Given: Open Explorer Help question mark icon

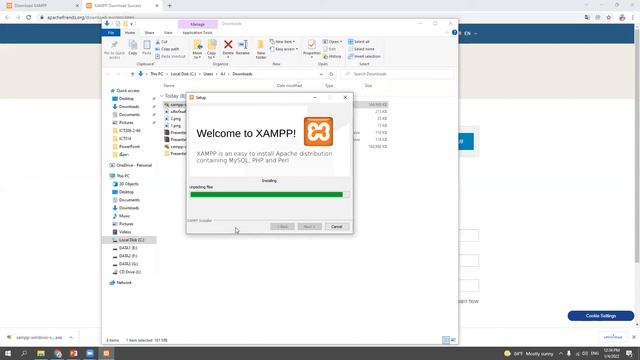Looking at the screenshot, I should [454, 33].
